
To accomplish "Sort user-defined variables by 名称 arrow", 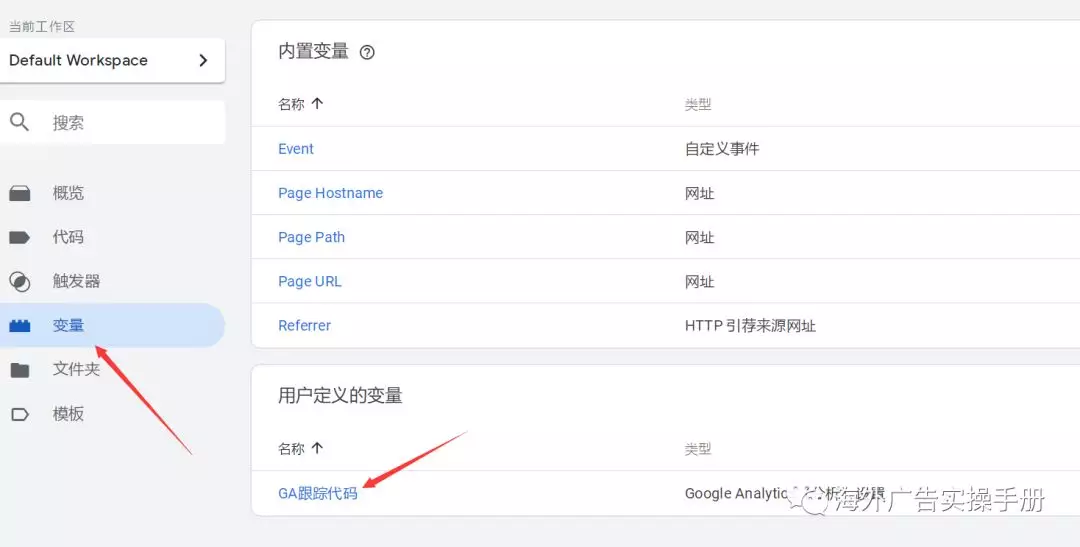I will 318,448.
